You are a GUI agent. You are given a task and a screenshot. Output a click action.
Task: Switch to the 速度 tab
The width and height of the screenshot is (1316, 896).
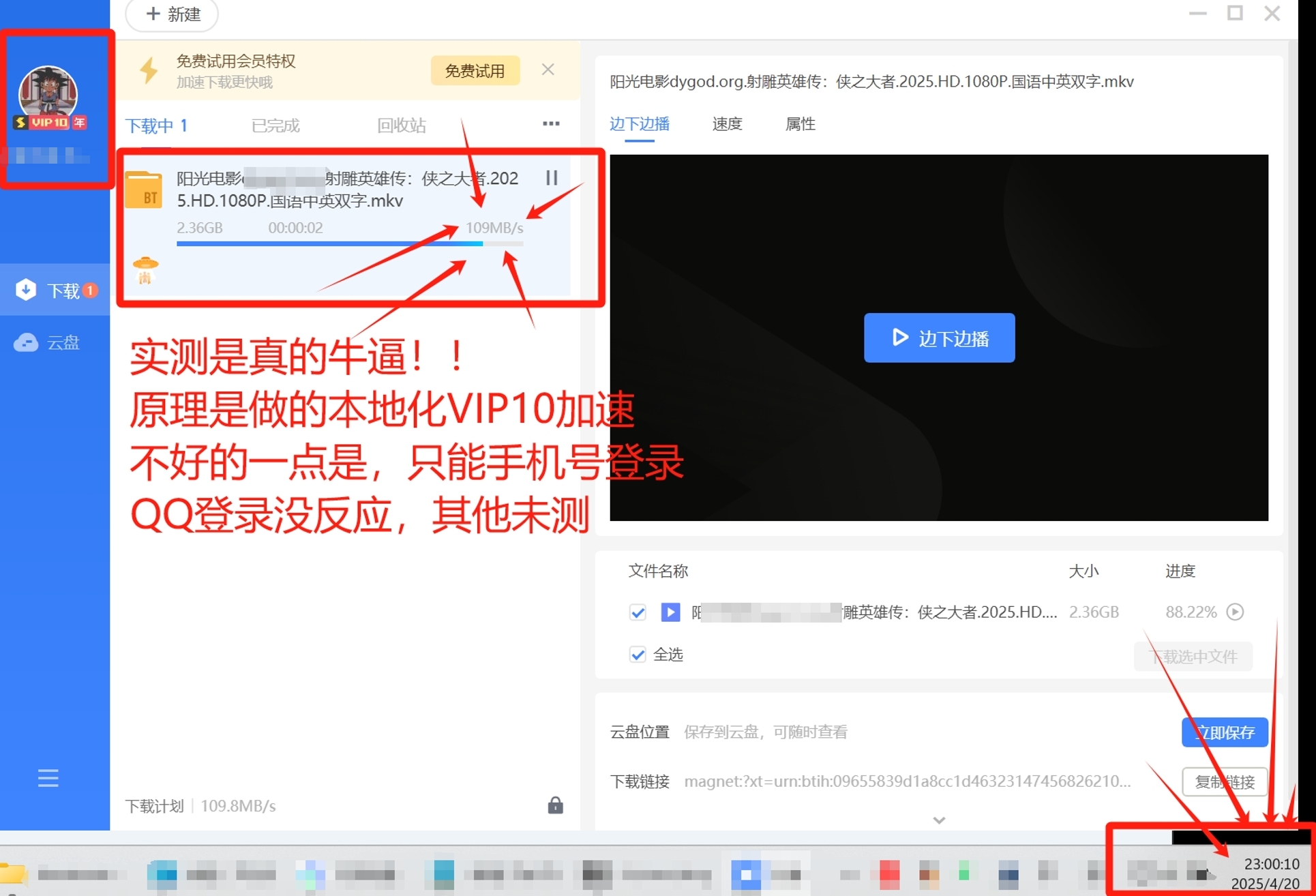[x=726, y=124]
